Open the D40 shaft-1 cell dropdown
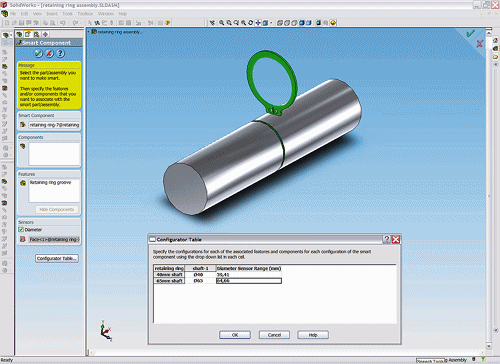 200,274
